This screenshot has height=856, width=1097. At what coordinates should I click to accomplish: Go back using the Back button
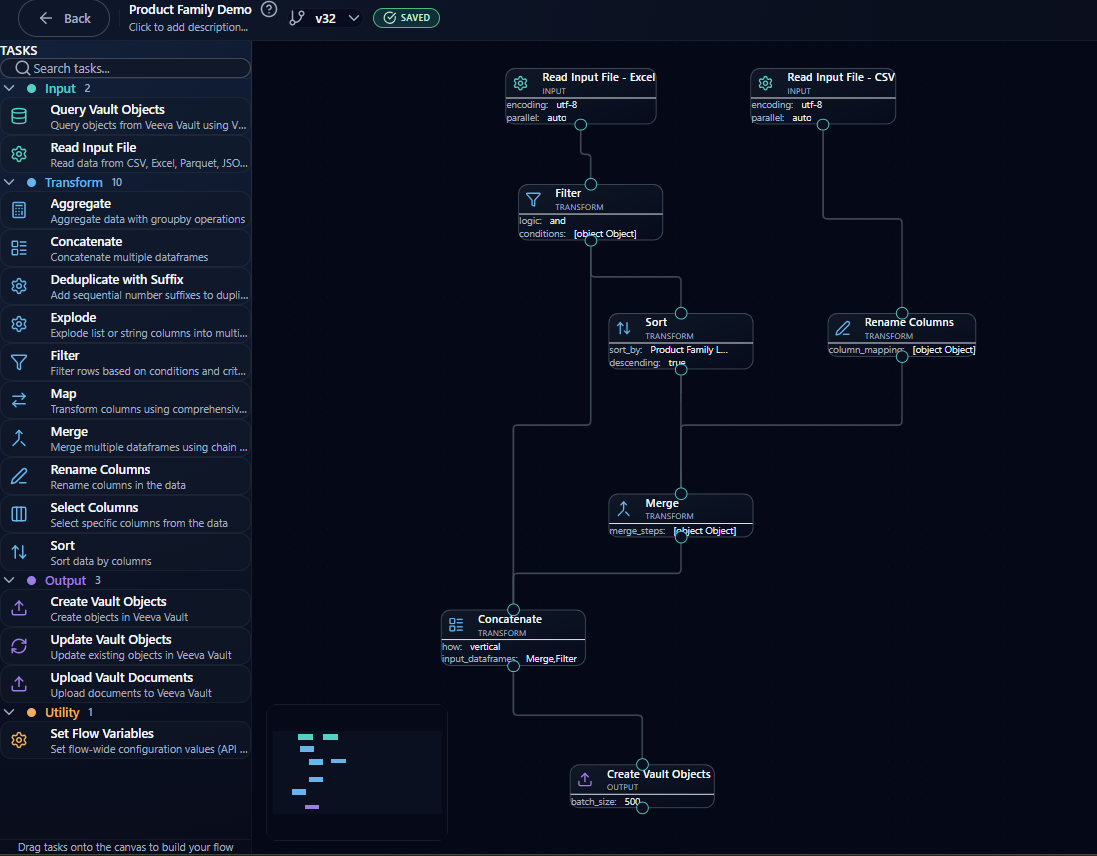tap(64, 18)
